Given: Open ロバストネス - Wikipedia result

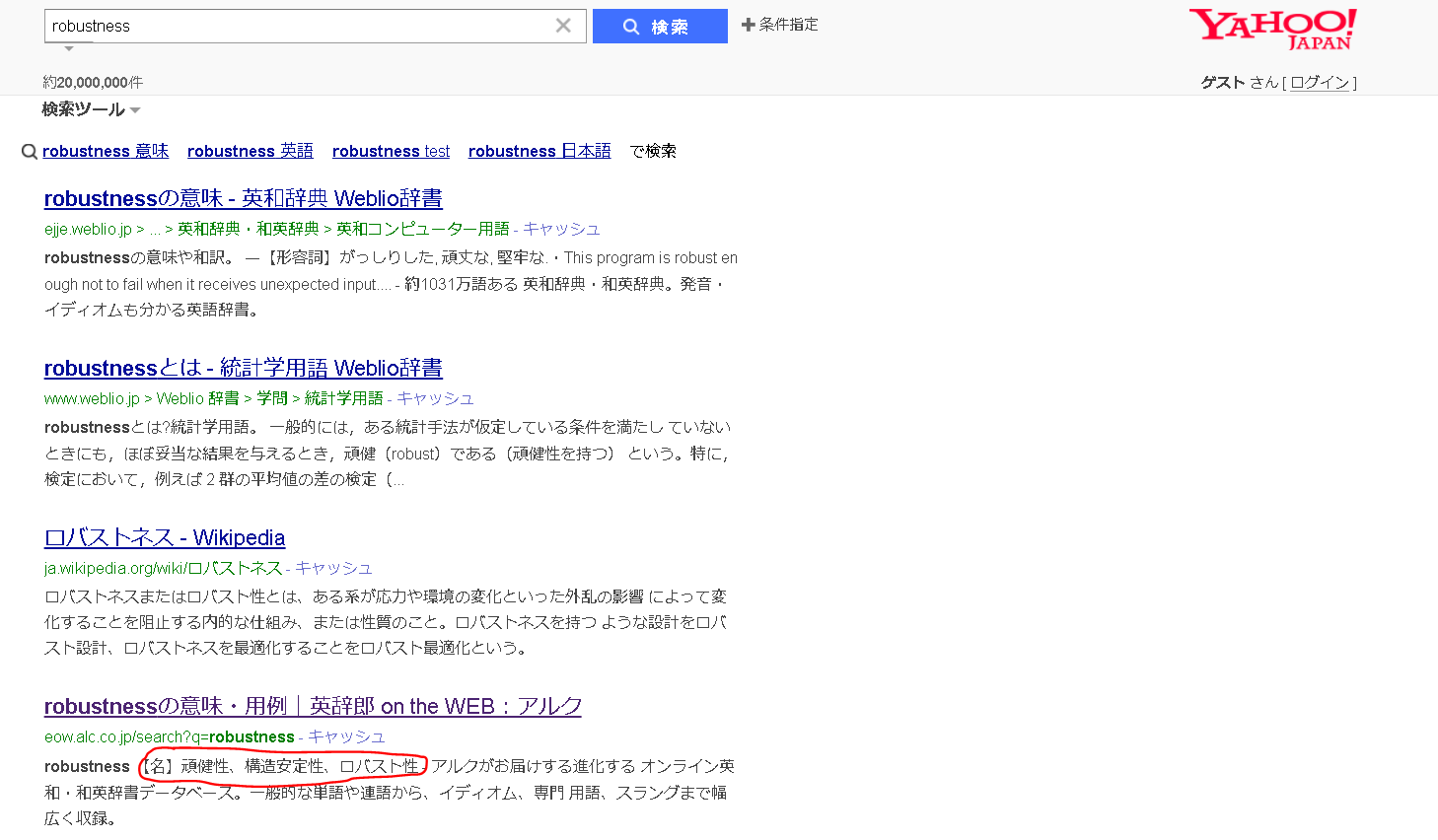Looking at the screenshot, I should [165, 537].
